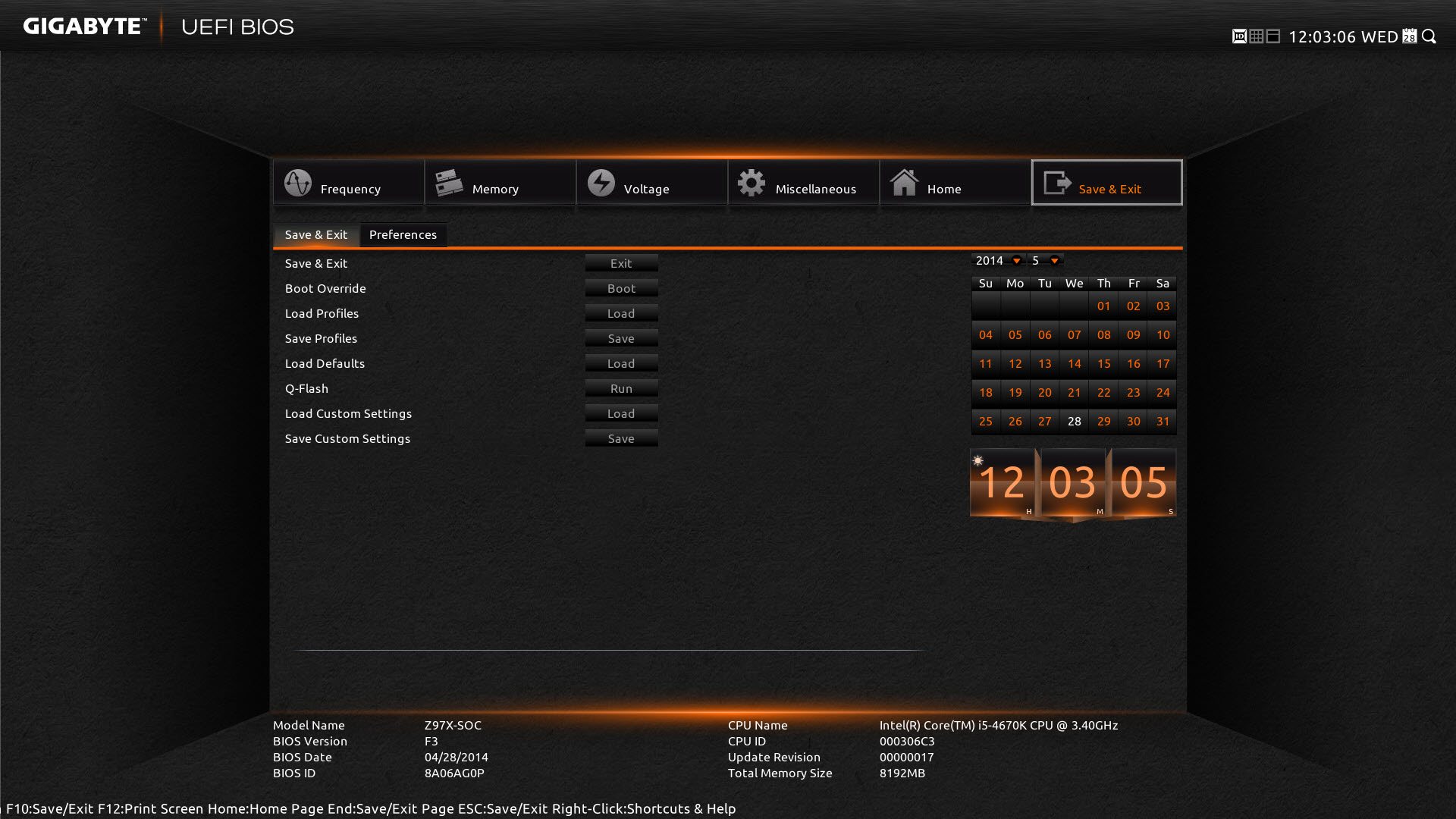1456x819 pixels.
Task: Click the Z97X-SOC model name value
Action: [453, 725]
